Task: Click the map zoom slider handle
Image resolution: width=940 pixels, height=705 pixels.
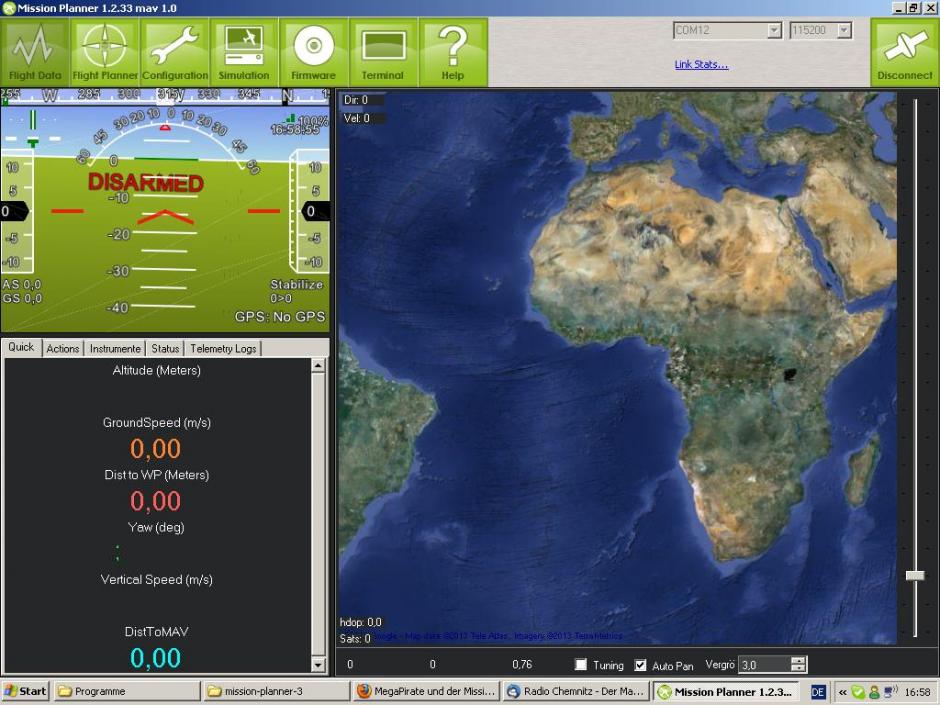Action: (915, 576)
